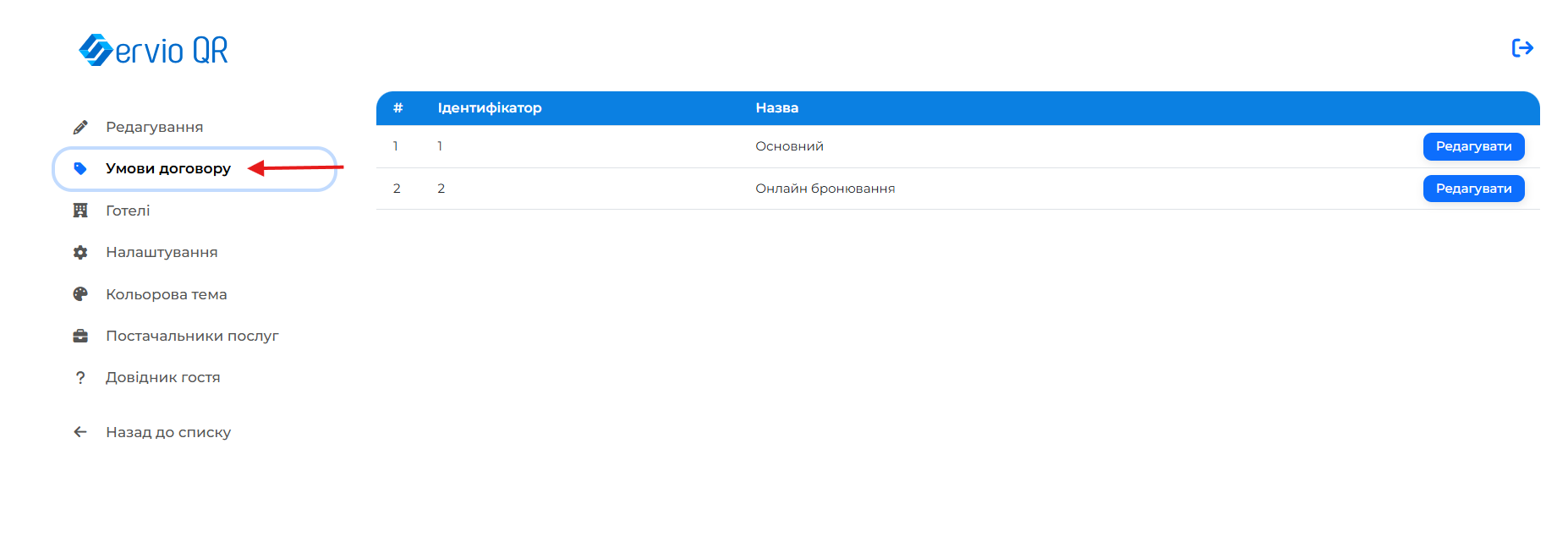The width and height of the screenshot is (1568, 542).
Task: Click the question mark icon for Довідник гостя
Action: [80, 378]
